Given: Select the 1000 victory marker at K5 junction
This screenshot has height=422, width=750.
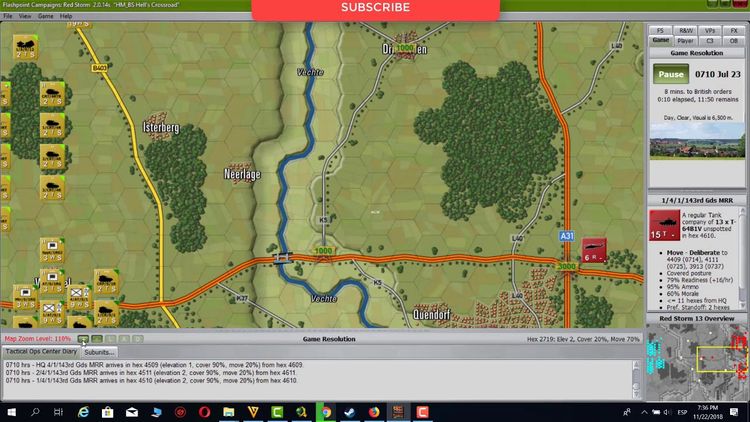Looking at the screenshot, I should click(323, 251).
